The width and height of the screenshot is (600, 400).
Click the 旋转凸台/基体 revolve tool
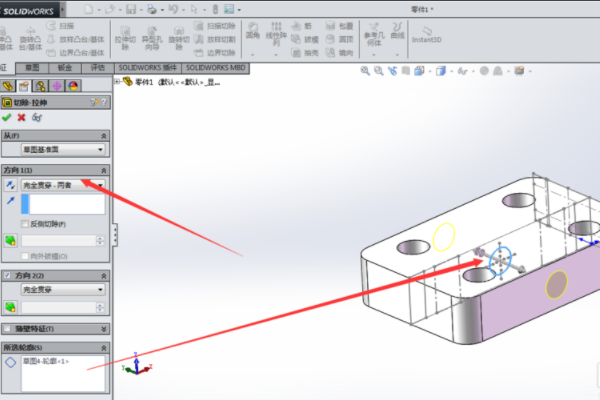pos(30,39)
